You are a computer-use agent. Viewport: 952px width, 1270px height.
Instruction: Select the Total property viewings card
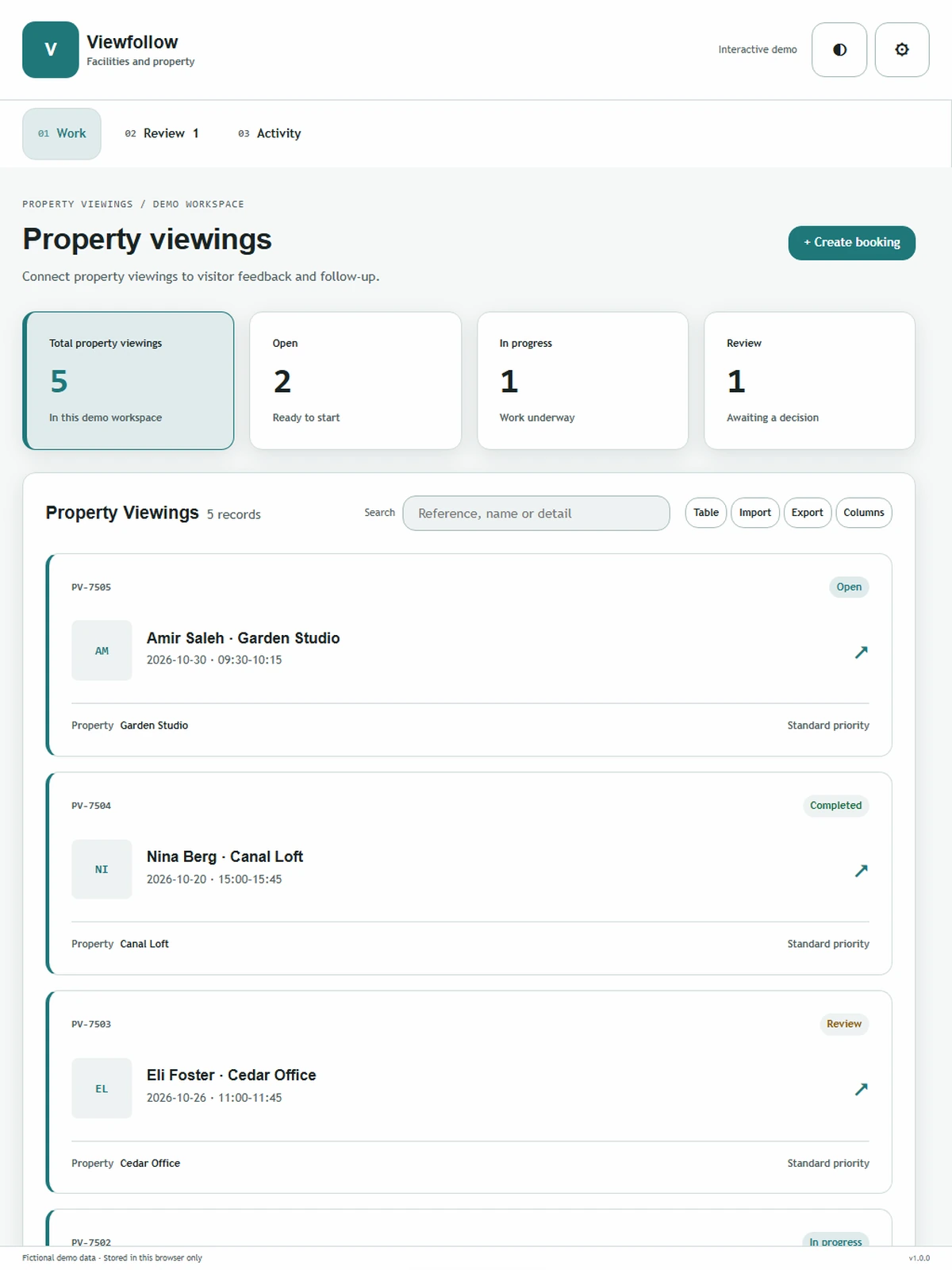[129, 380]
